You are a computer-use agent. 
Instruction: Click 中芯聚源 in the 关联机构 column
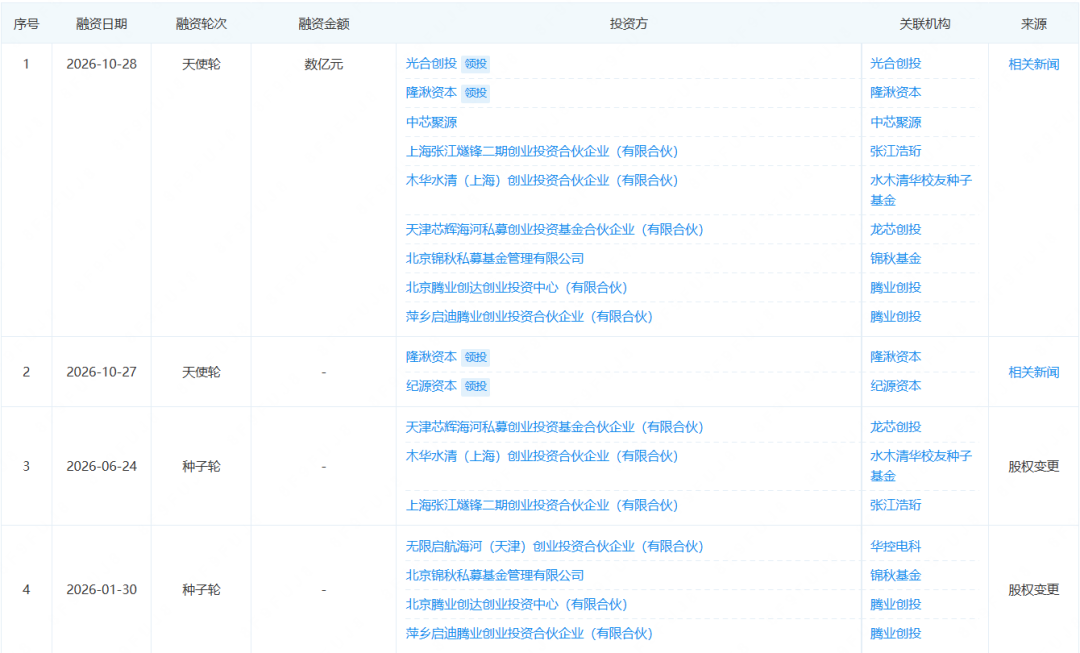pos(895,122)
